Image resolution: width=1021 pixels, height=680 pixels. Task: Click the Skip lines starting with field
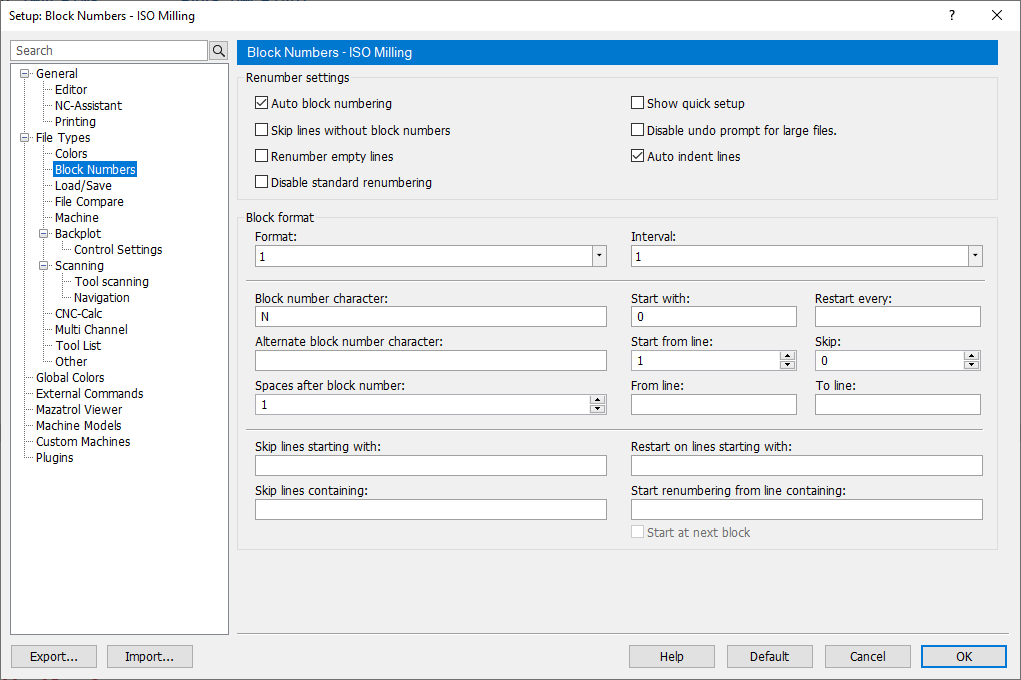(430, 465)
